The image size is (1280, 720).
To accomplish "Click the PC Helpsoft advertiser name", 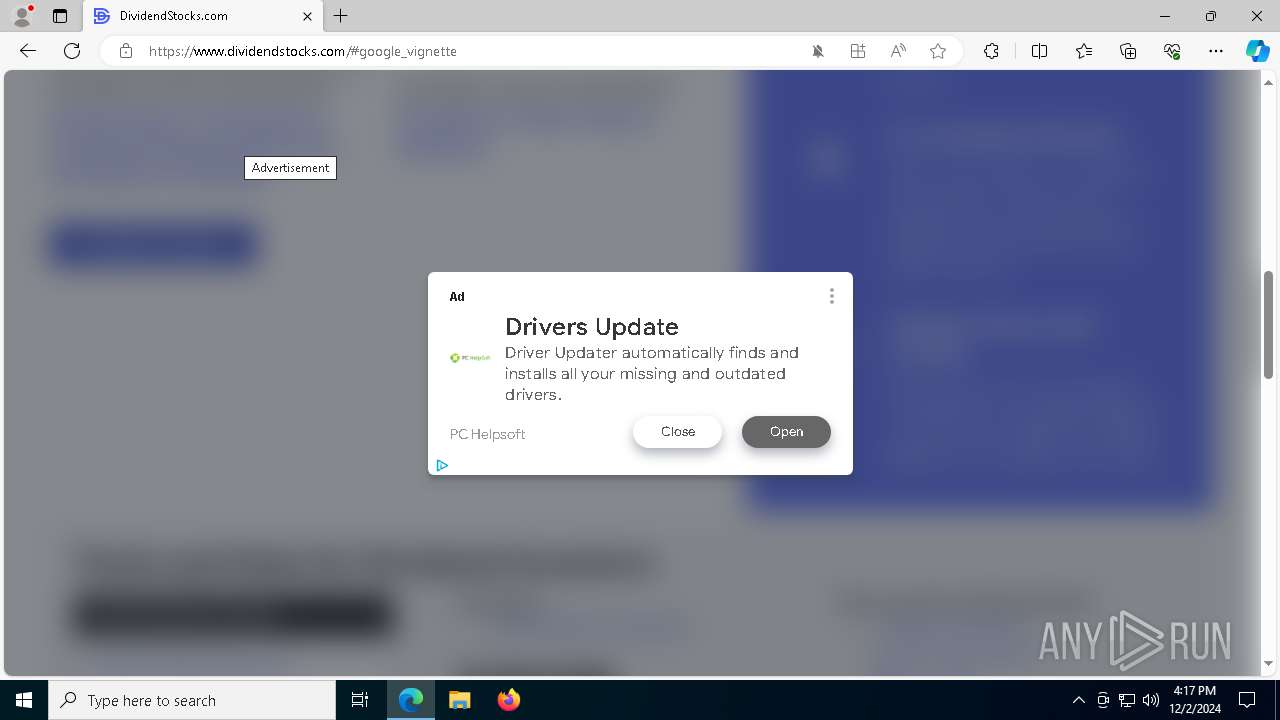I will (487, 434).
